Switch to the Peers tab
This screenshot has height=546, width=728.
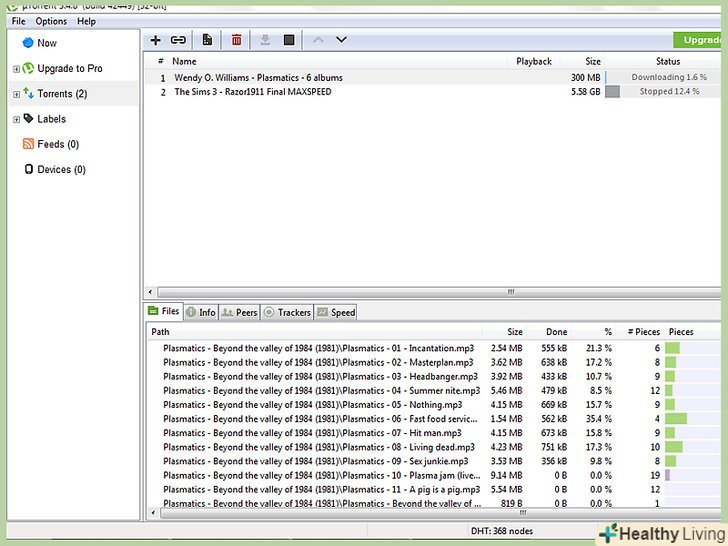click(x=239, y=312)
